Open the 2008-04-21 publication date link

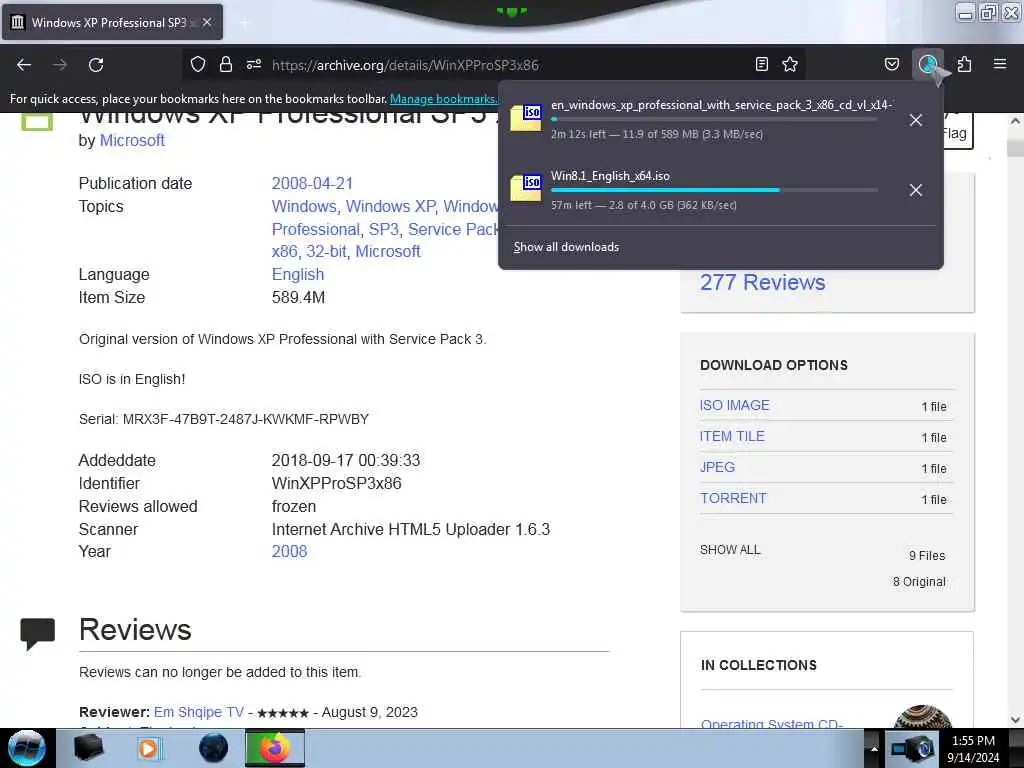pyautogui.click(x=312, y=184)
